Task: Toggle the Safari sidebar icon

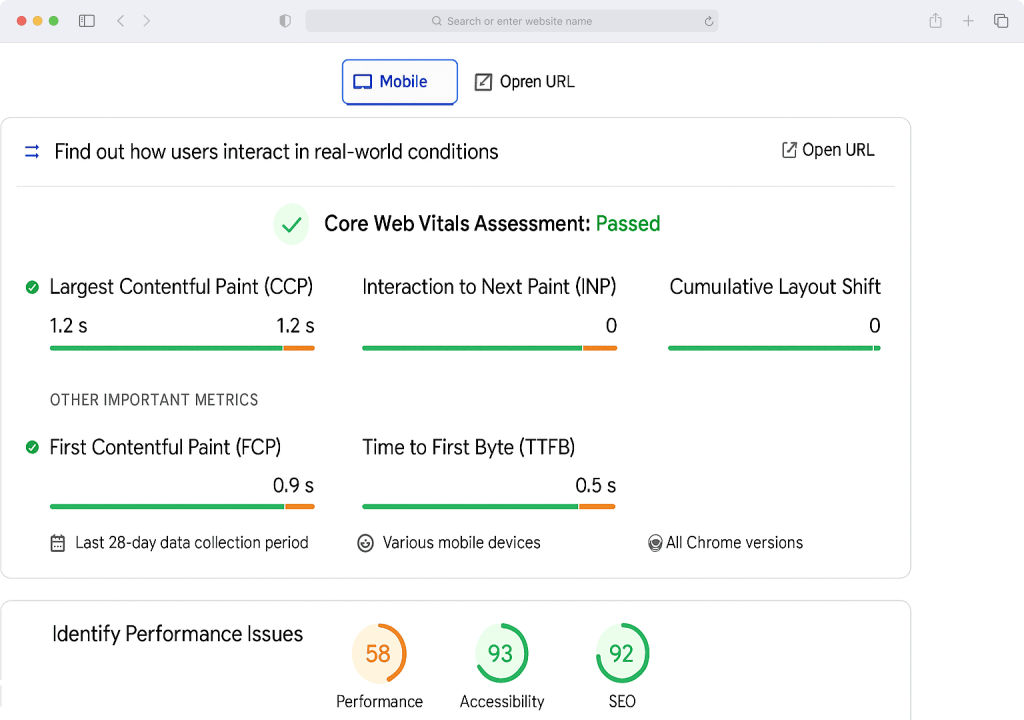Action: tap(86, 21)
